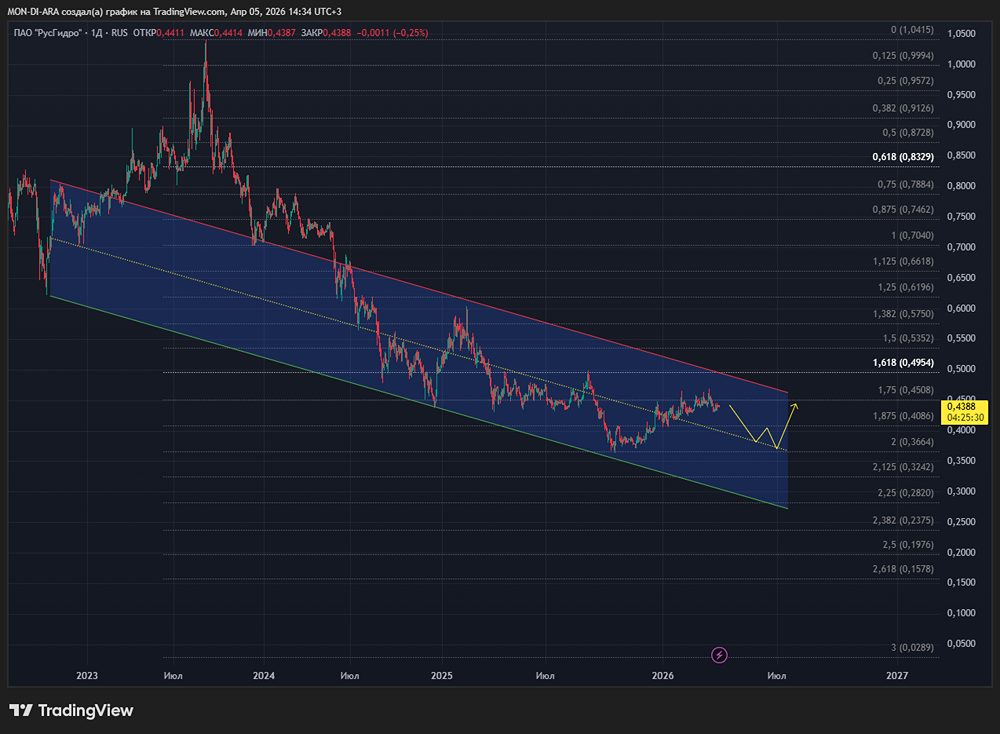This screenshot has height=734, width=1000.
Task: Click the 0,2500 price axis value
Action: coord(961,522)
